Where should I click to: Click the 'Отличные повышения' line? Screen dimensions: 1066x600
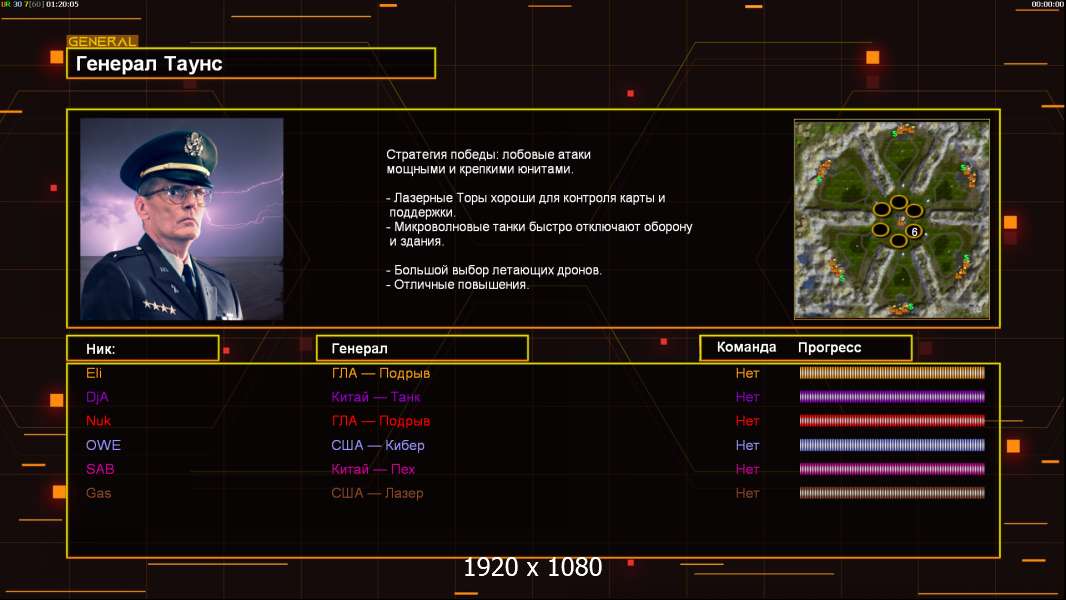[458, 285]
